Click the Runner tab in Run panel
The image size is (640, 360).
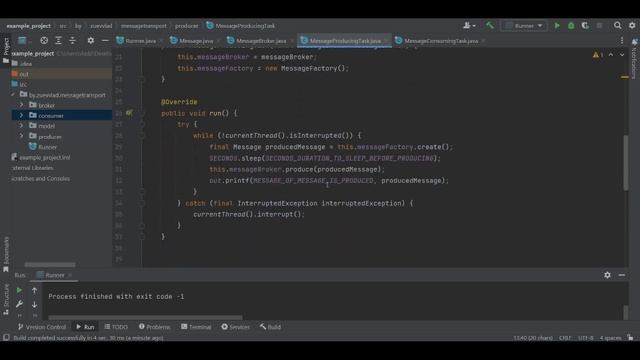(54, 275)
